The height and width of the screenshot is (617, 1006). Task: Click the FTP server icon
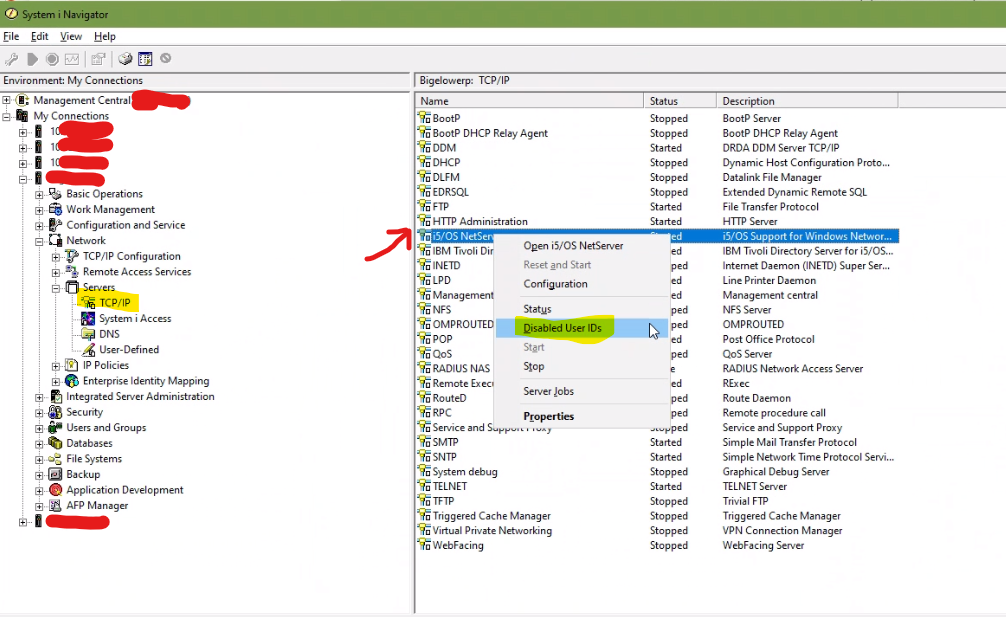pos(424,207)
